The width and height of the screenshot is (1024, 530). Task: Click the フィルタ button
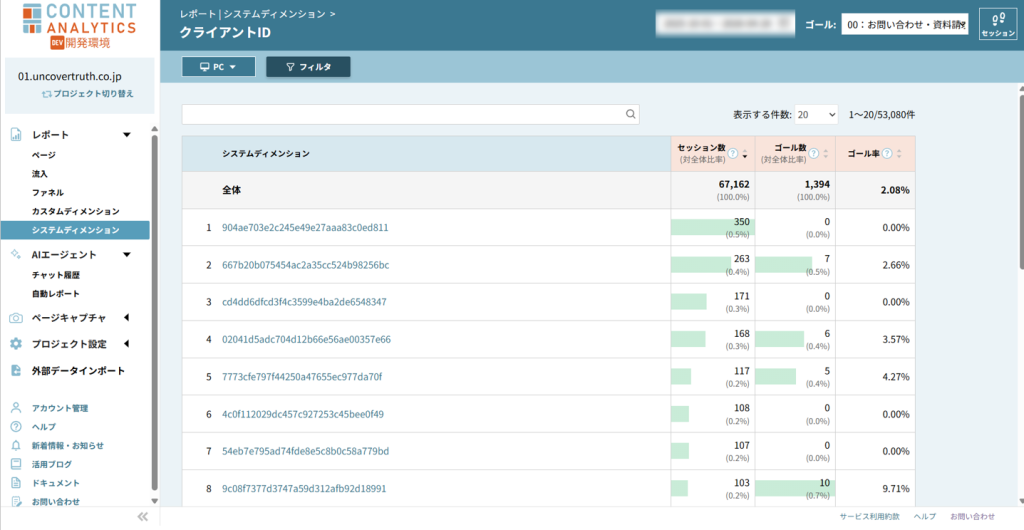308,67
